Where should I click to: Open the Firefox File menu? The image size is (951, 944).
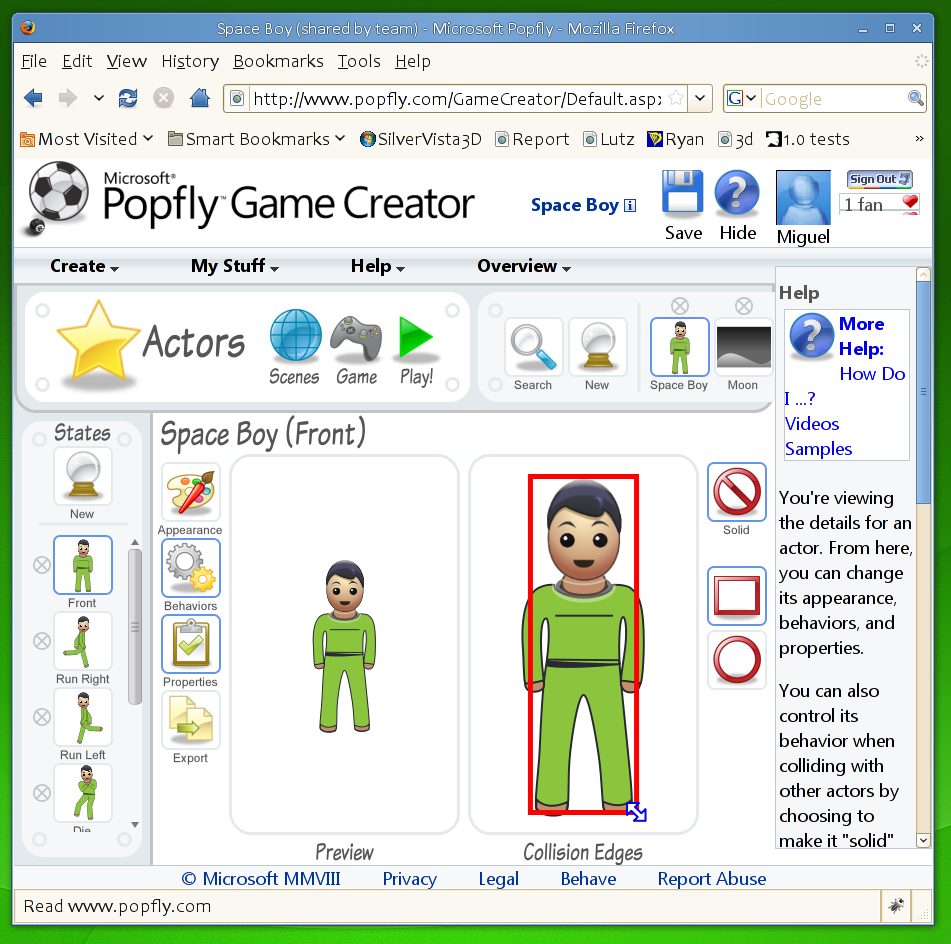pos(34,61)
